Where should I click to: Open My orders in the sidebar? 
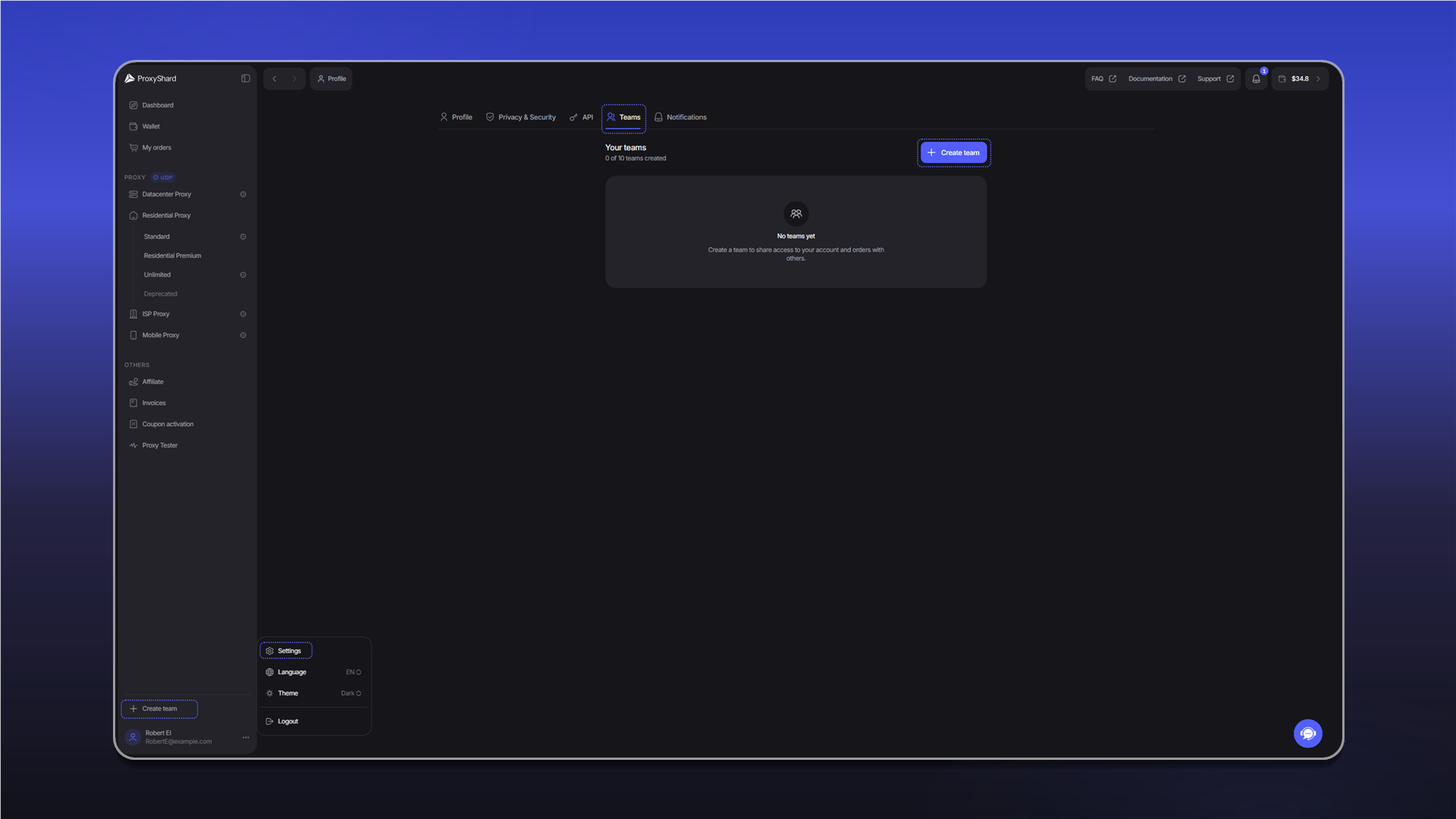click(x=187, y=148)
